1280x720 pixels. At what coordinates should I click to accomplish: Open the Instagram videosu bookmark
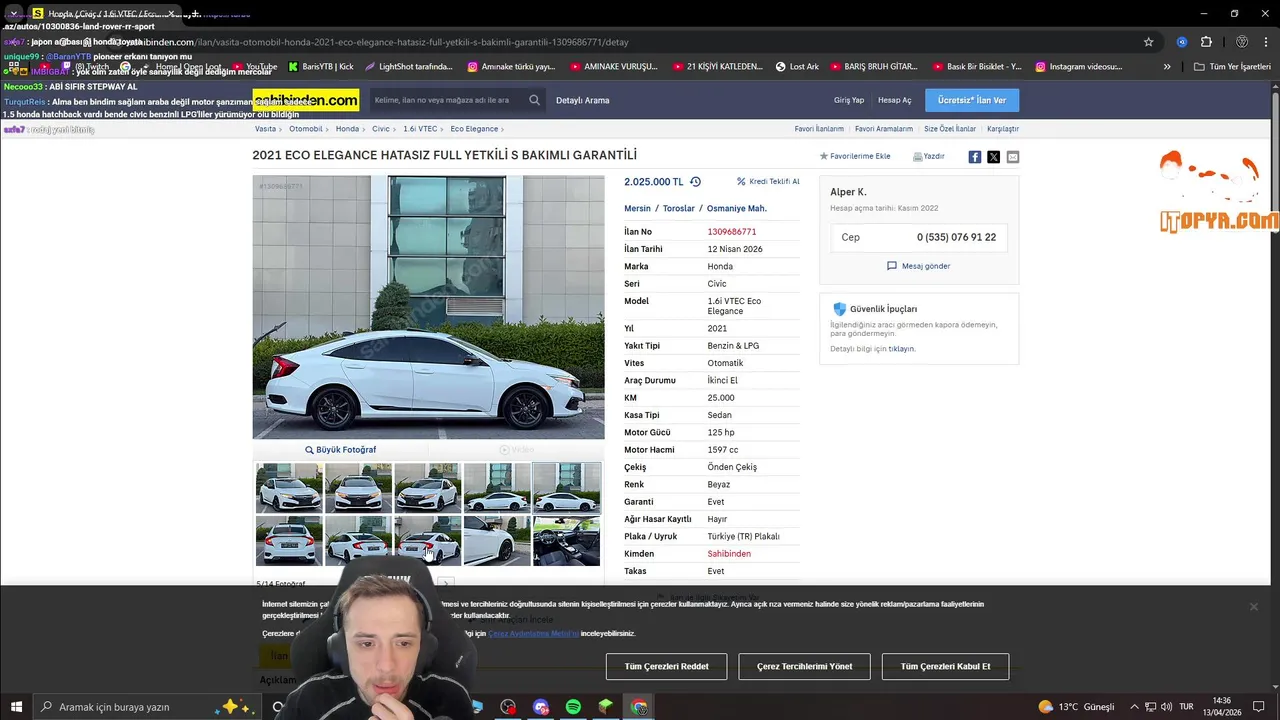pos(1078,67)
